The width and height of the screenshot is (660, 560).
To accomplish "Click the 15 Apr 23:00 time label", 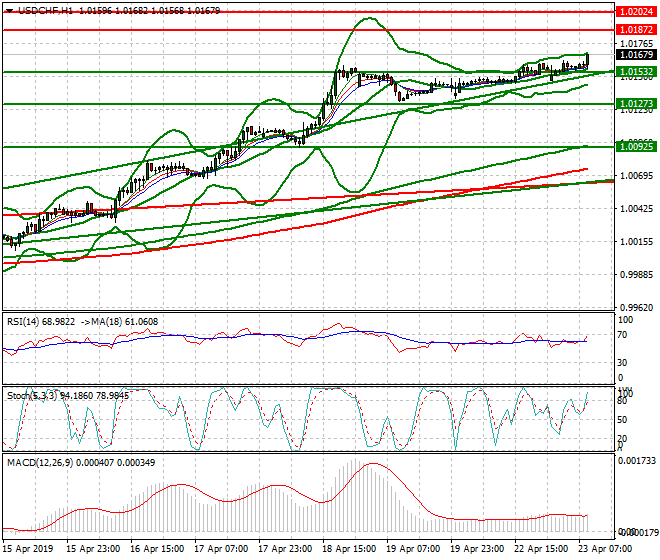I will pos(93,549).
